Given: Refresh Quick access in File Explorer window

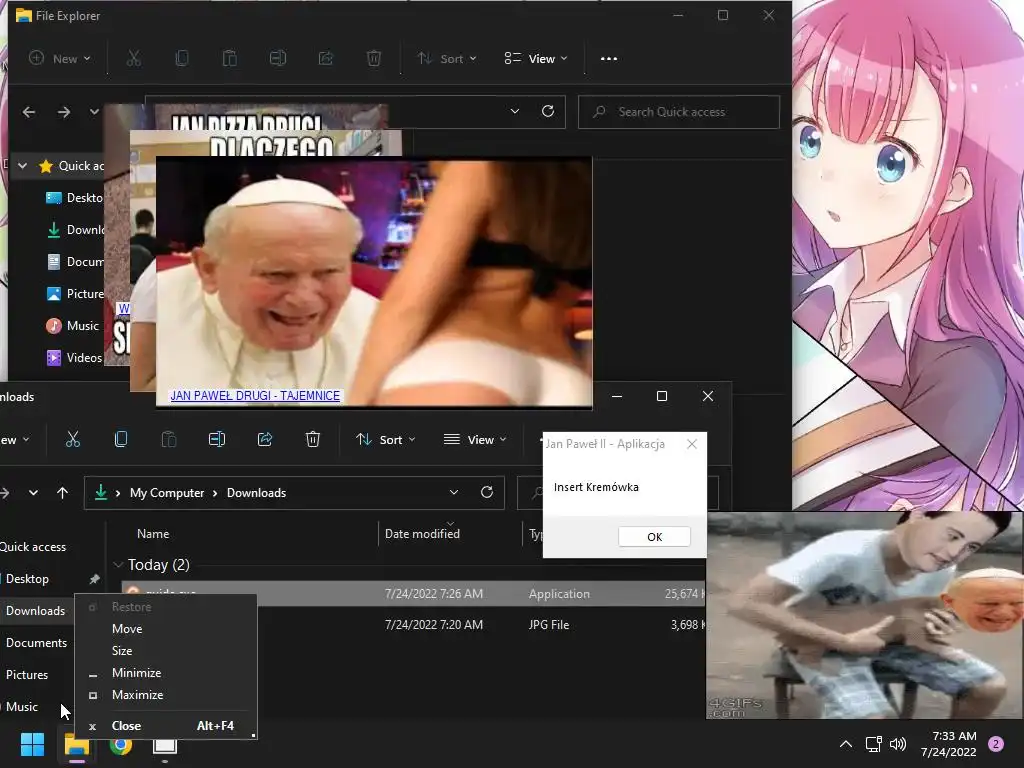Looking at the screenshot, I should pyautogui.click(x=548, y=112).
